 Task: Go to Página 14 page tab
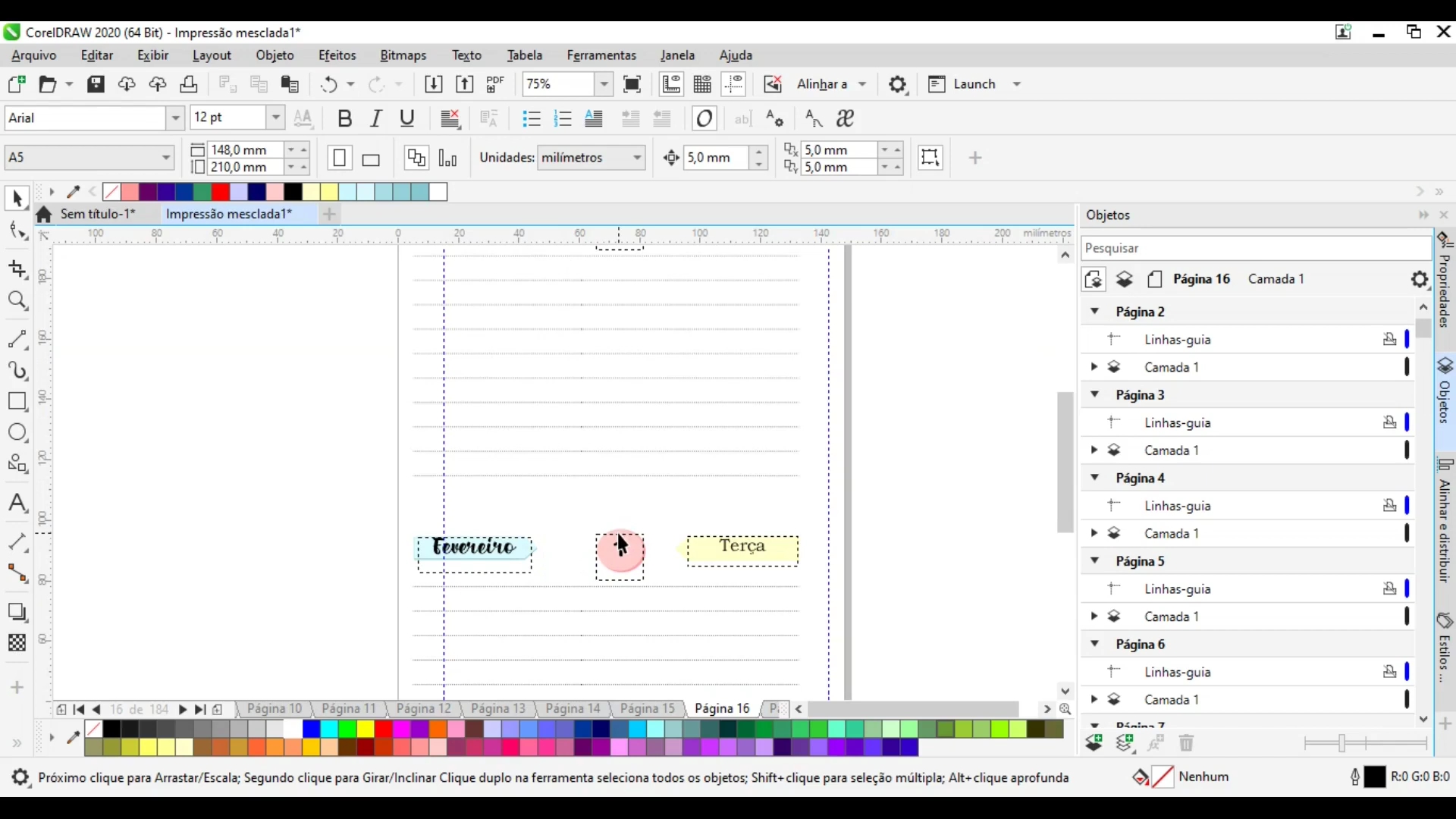pyautogui.click(x=573, y=708)
